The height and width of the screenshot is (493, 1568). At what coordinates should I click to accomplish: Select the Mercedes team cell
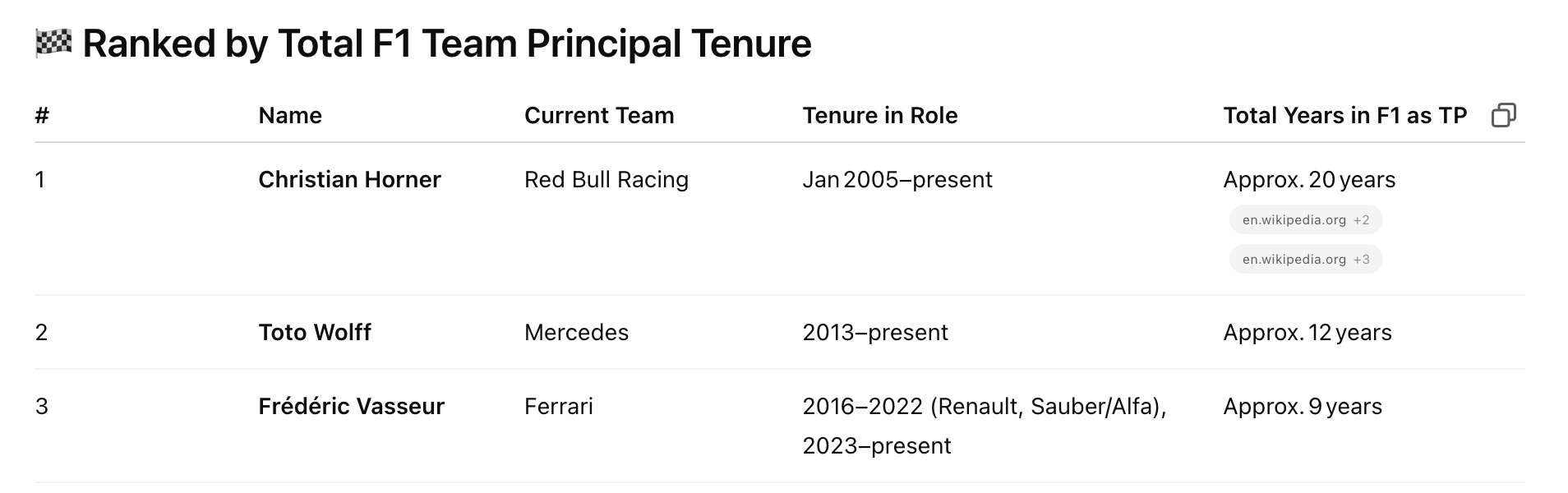576,333
